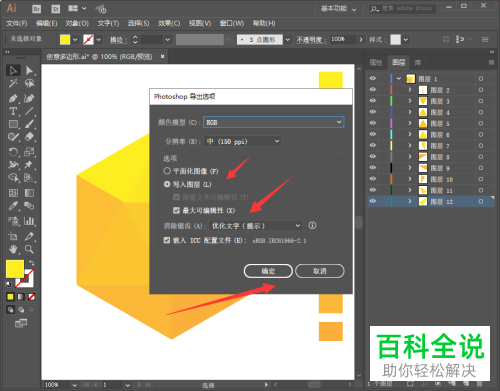Select the Lasso tool
This screenshot has width=500, height=391.
coord(29,83)
